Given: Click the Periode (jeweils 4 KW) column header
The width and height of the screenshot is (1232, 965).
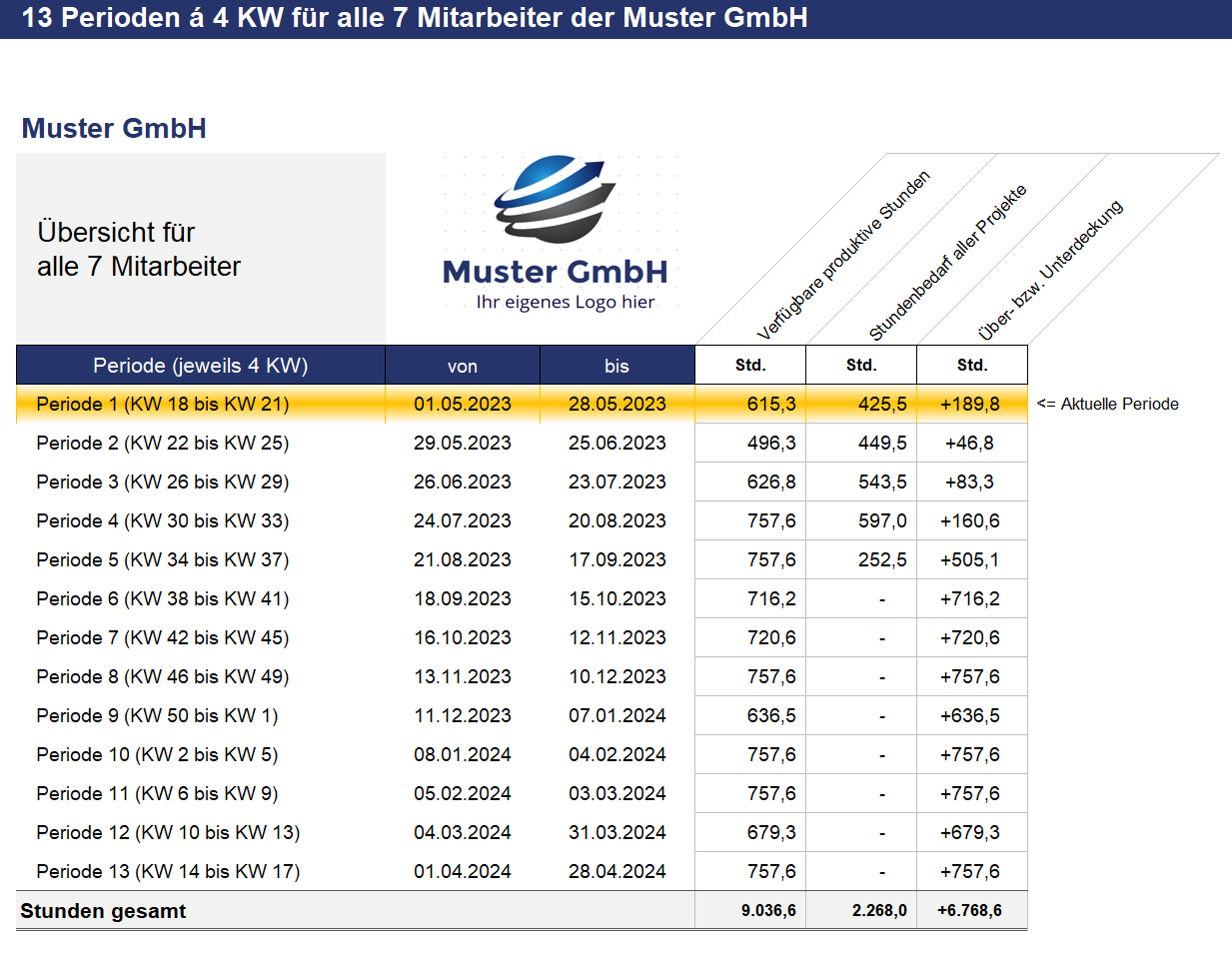Looking at the screenshot, I should coord(201,366).
